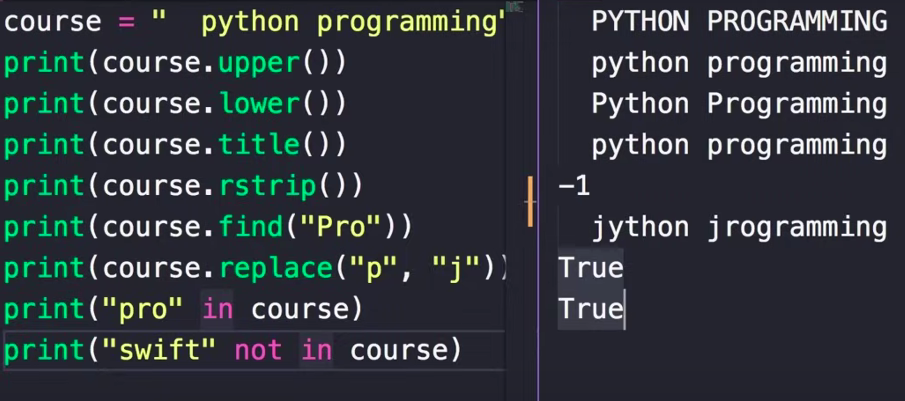This screenshot has height=401, width=905.
Task: Click the -1 output line
Action: point(574,186)
